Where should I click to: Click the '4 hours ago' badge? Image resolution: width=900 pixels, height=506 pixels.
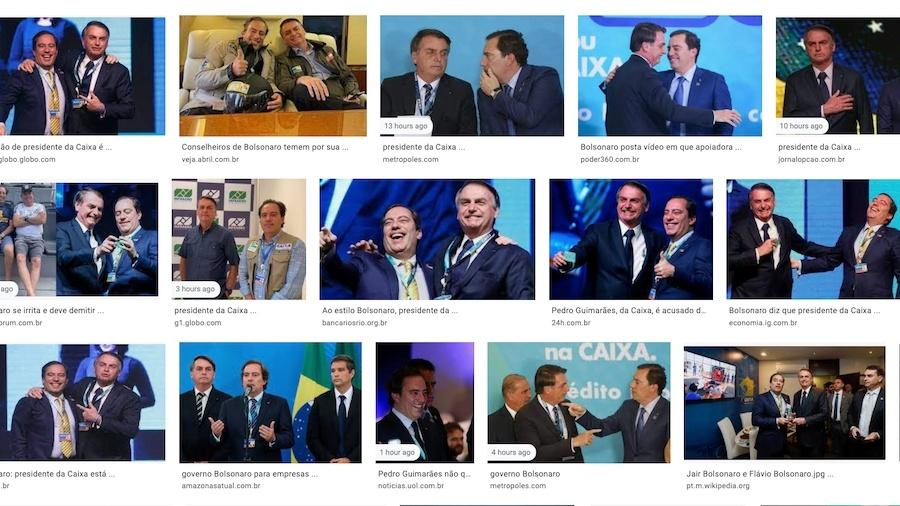click(x=511, y=452)
